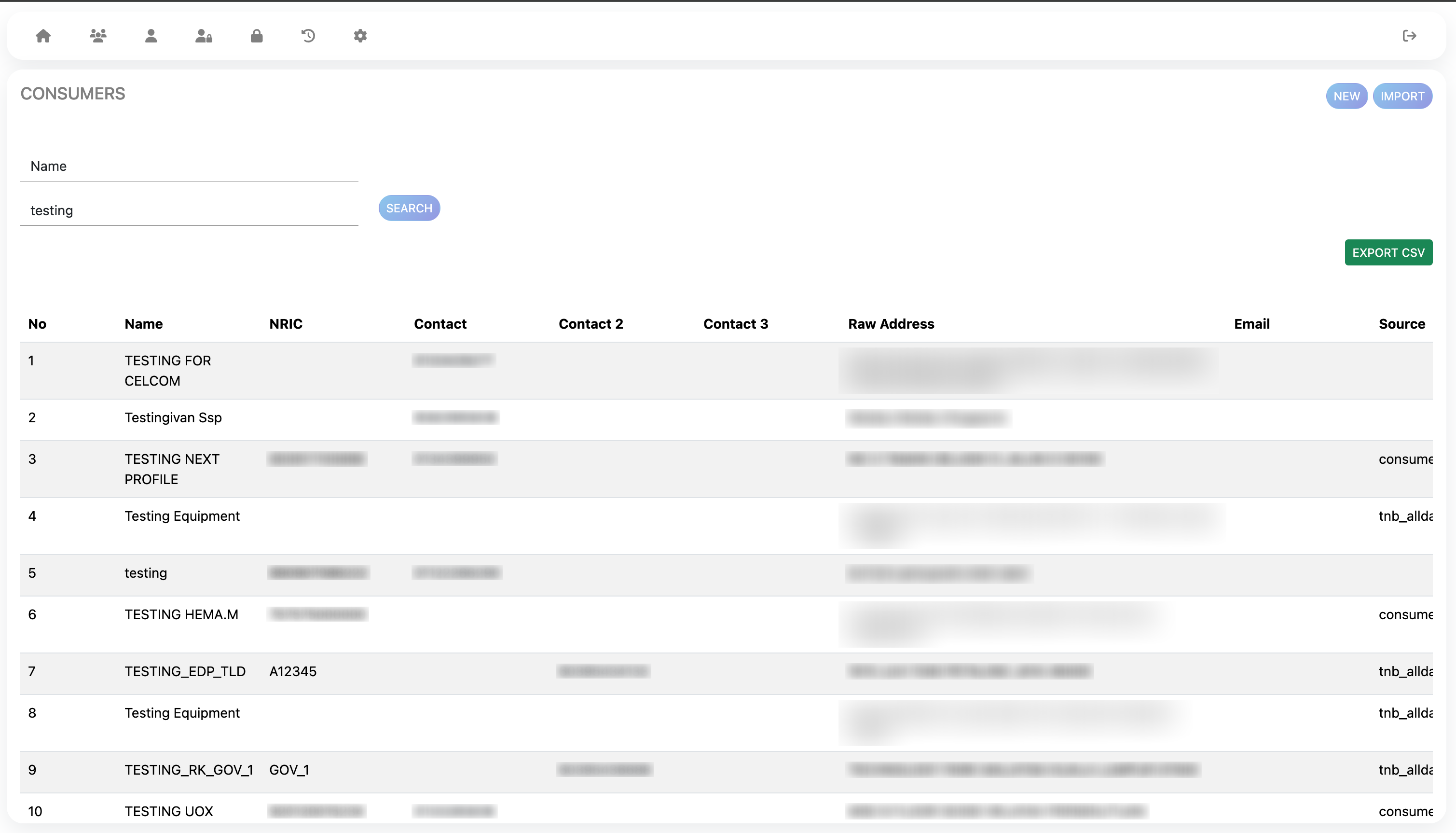Click the Contact 2 column header
This screenshot has width=1456, height=833.
click(591, 324)
